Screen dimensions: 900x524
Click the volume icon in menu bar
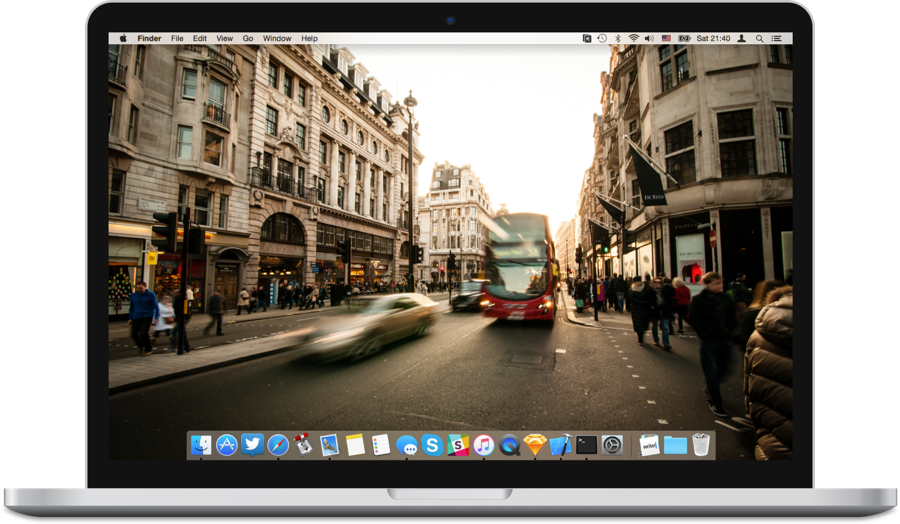pos(649,38)
